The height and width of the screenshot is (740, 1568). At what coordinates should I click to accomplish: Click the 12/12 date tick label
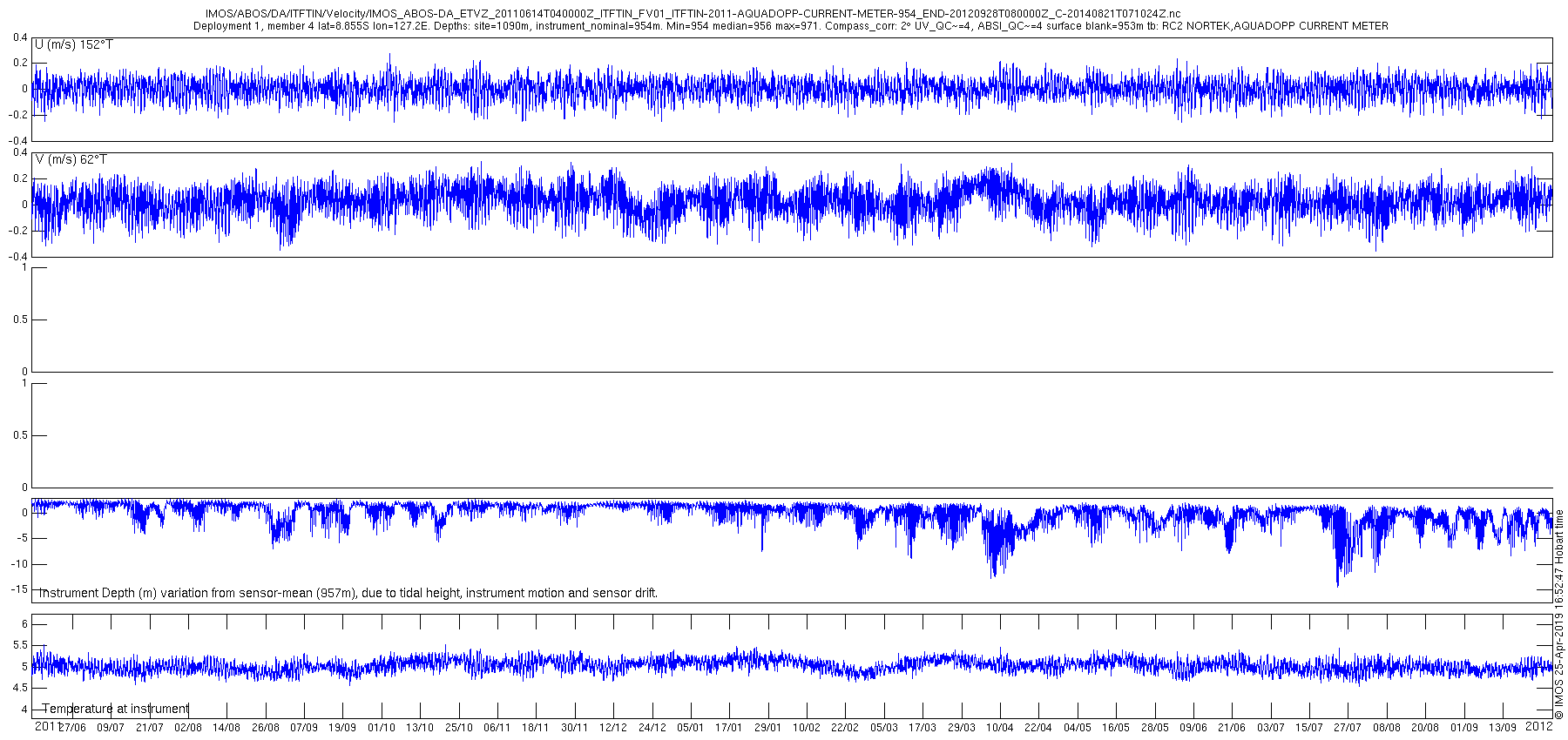(613, 728)
